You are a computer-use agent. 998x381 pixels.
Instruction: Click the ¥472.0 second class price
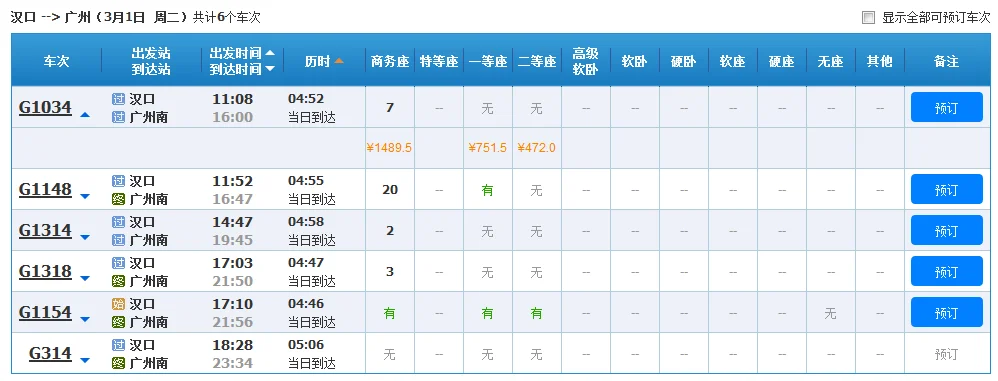click(x=537, y=148)
